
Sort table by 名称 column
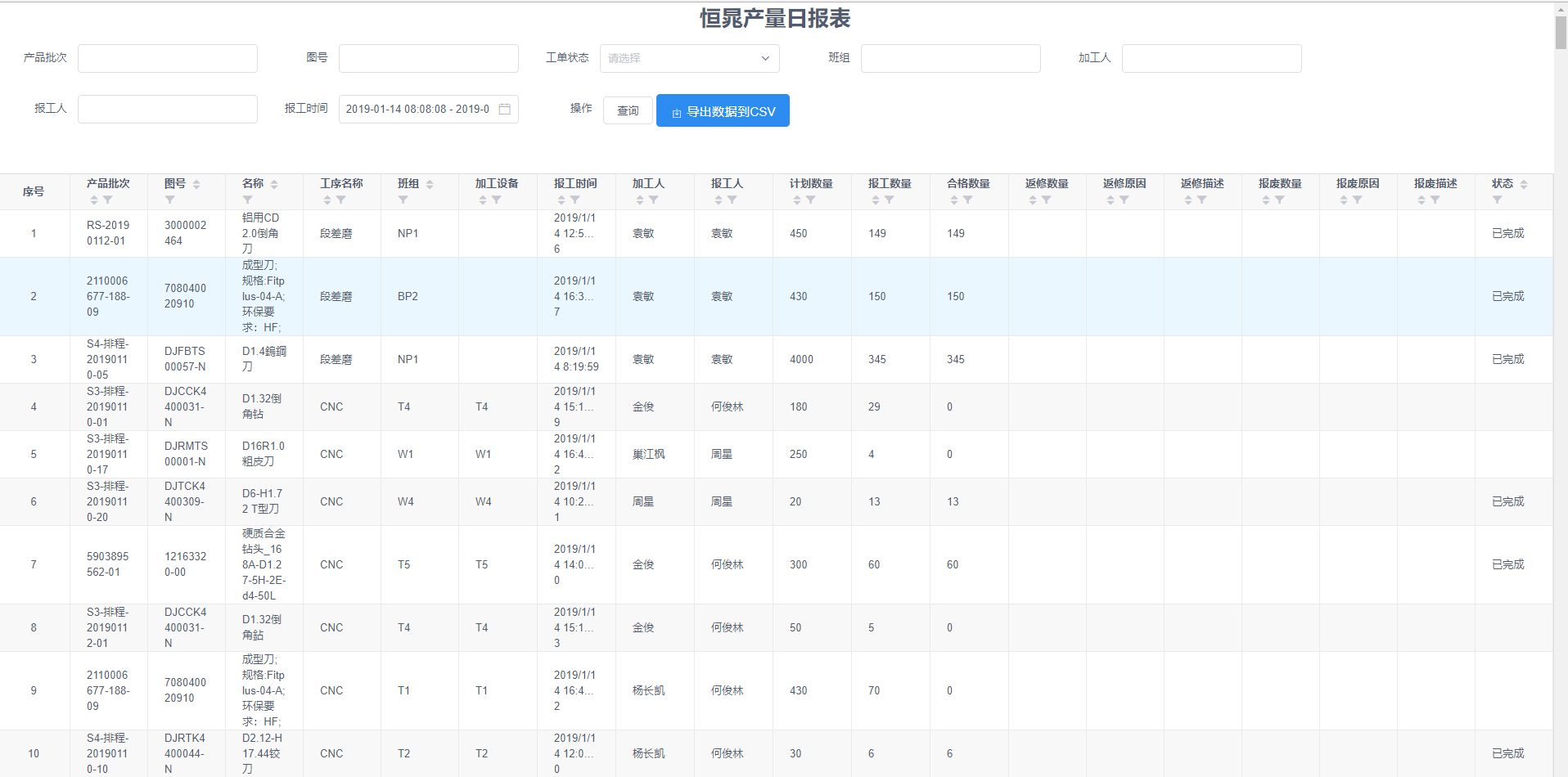(274, 184)
